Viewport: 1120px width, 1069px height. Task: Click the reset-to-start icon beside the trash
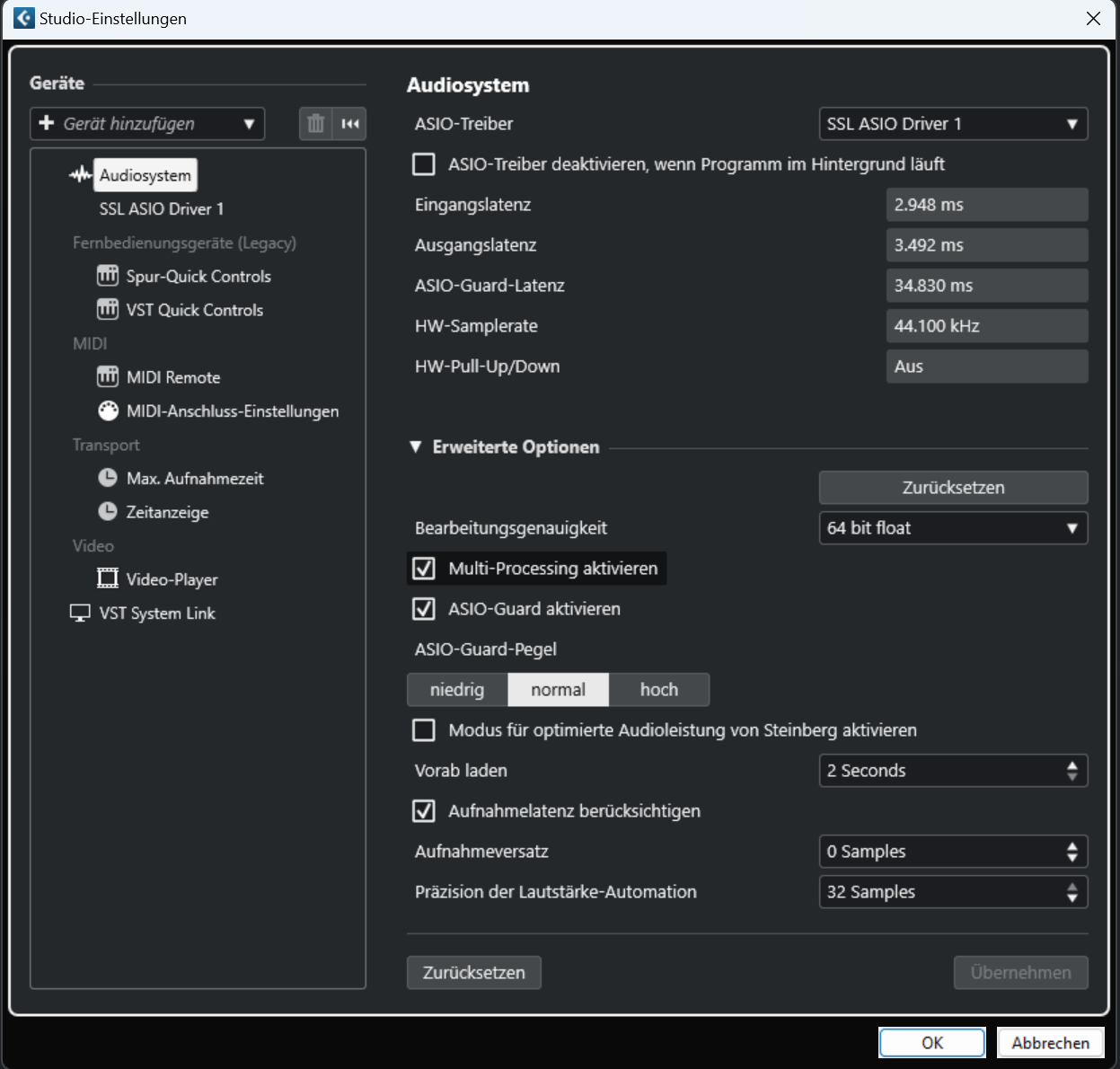pos(350,124)
